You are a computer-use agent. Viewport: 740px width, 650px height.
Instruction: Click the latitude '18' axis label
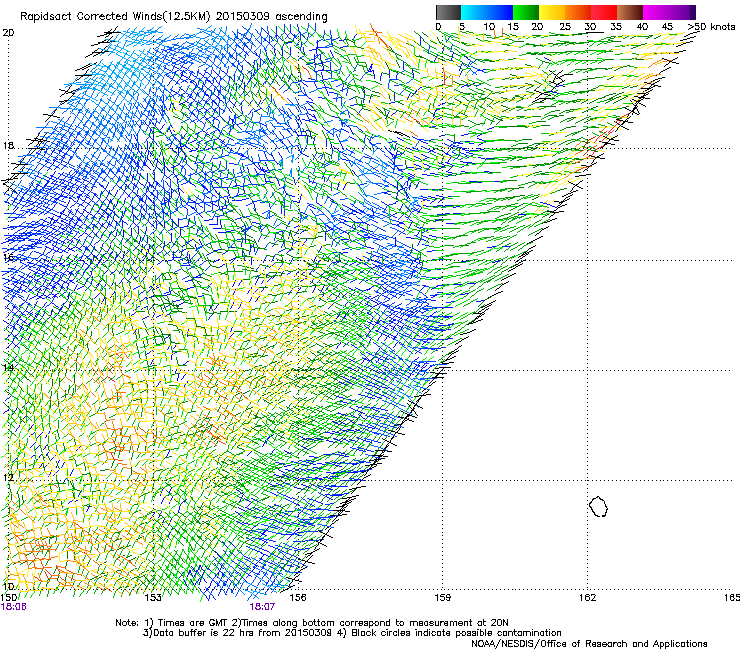click(x=8, y=145)
